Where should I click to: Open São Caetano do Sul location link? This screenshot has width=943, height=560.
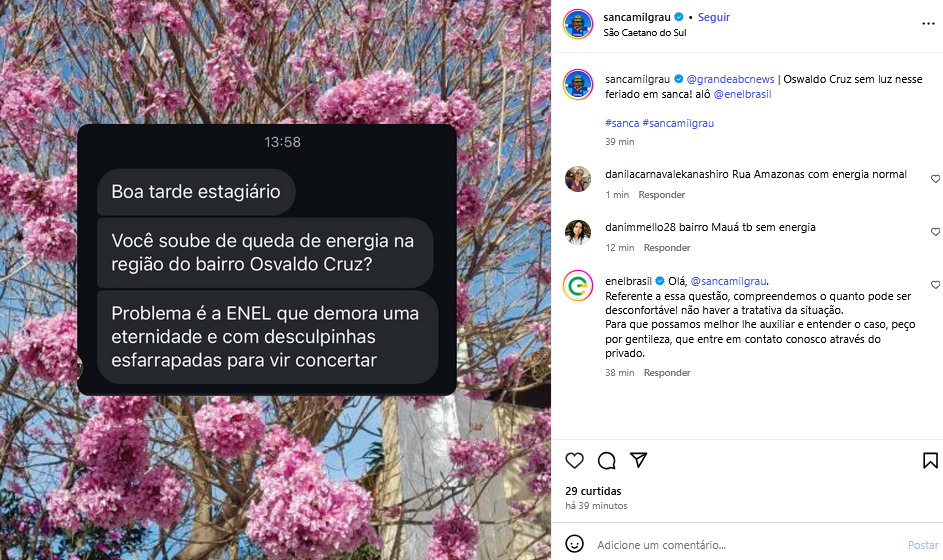[645, 32]
